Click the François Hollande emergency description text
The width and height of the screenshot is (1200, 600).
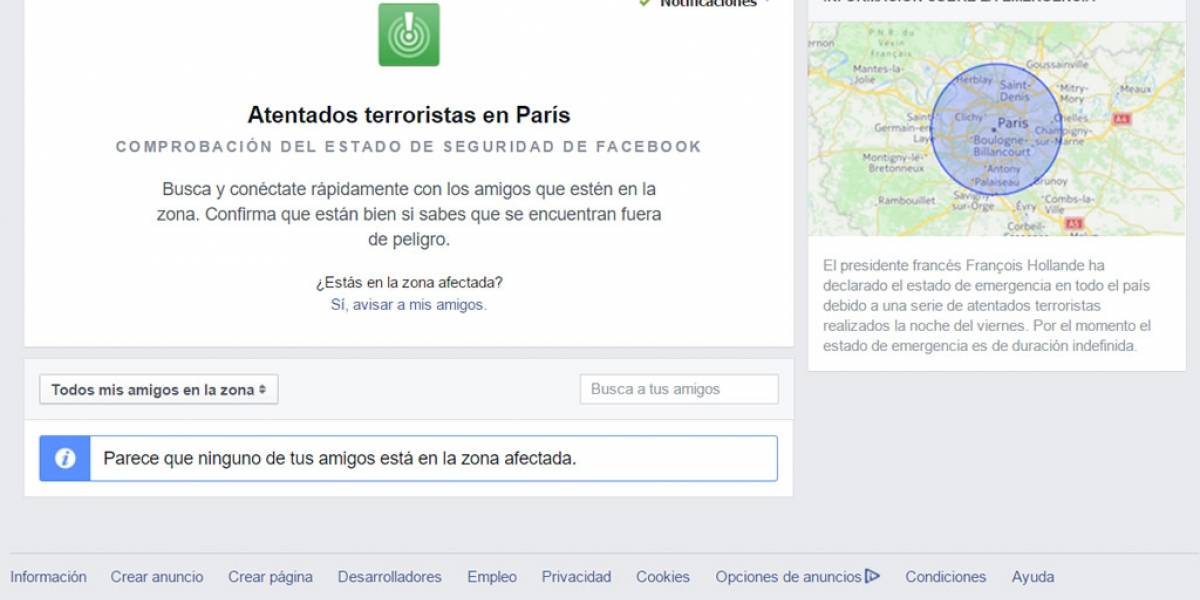(x=988, y=305)
